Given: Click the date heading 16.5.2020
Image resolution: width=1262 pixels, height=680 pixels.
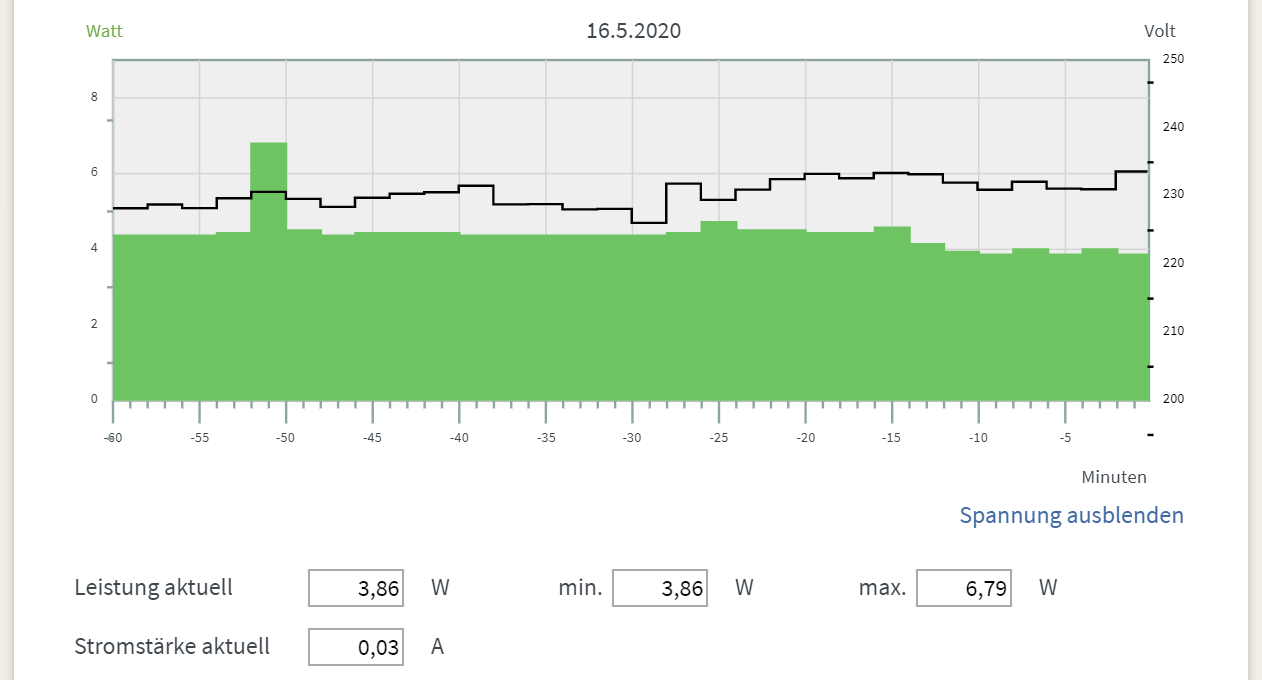Looking at the screenshot, I should coord(633,31).
